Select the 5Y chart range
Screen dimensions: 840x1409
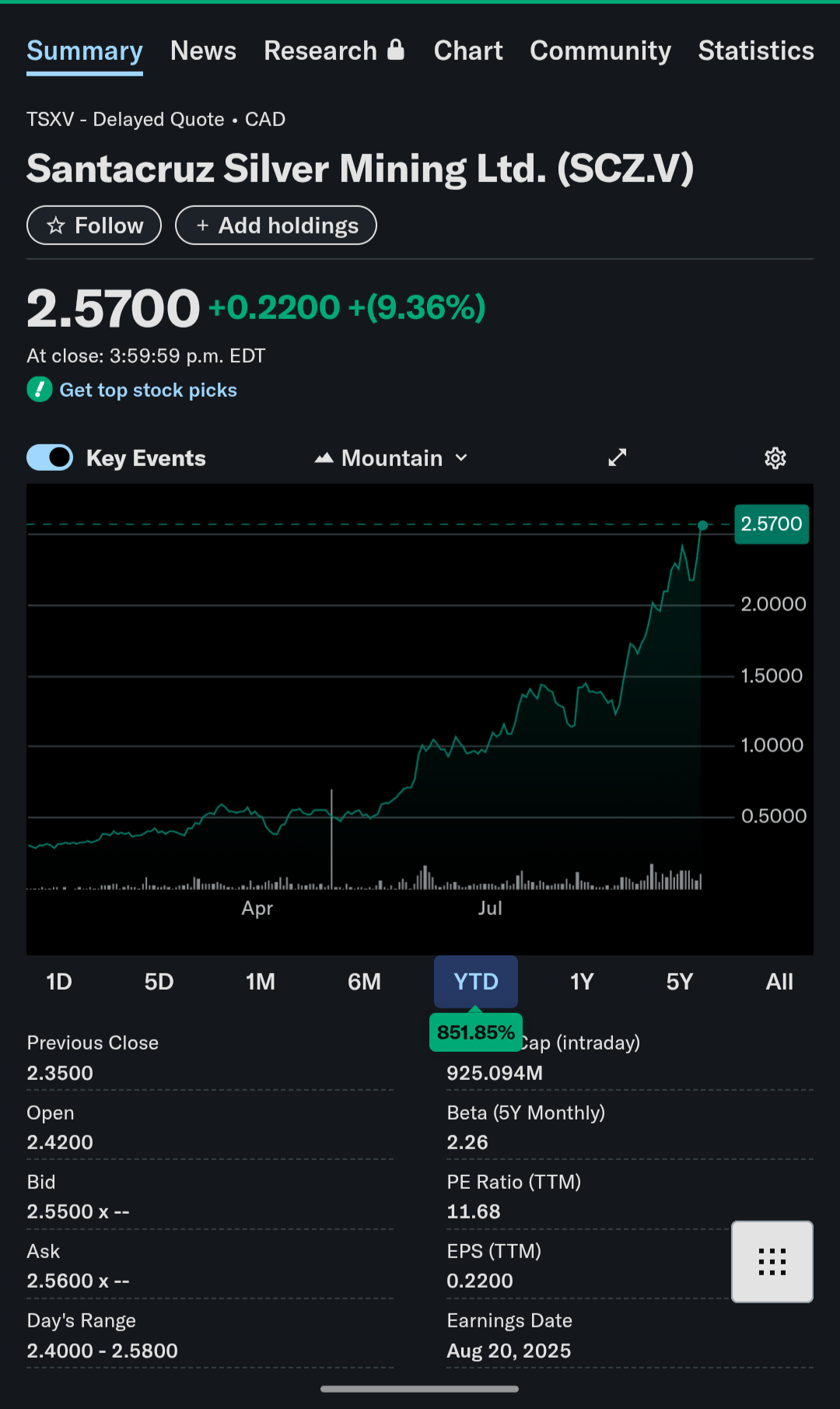(x=679, y=982)
